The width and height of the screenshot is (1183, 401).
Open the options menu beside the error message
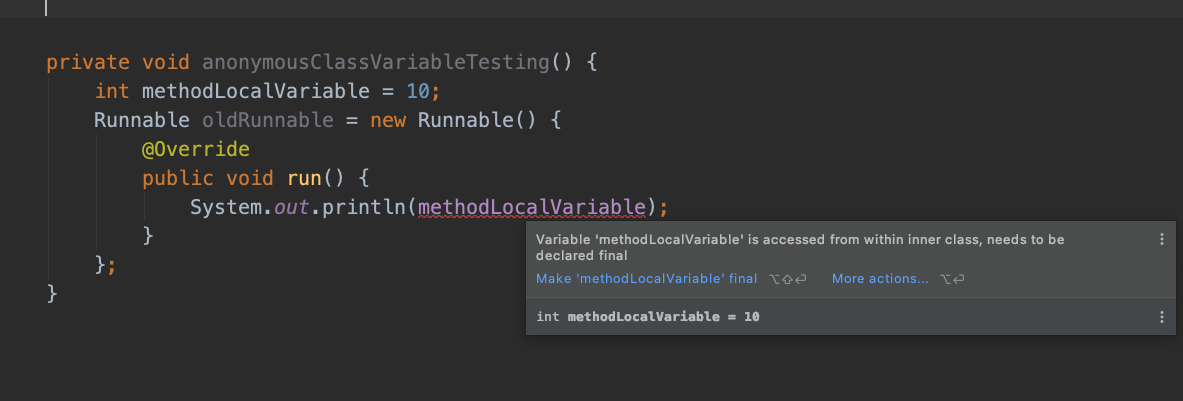[x=1162, y=240]
